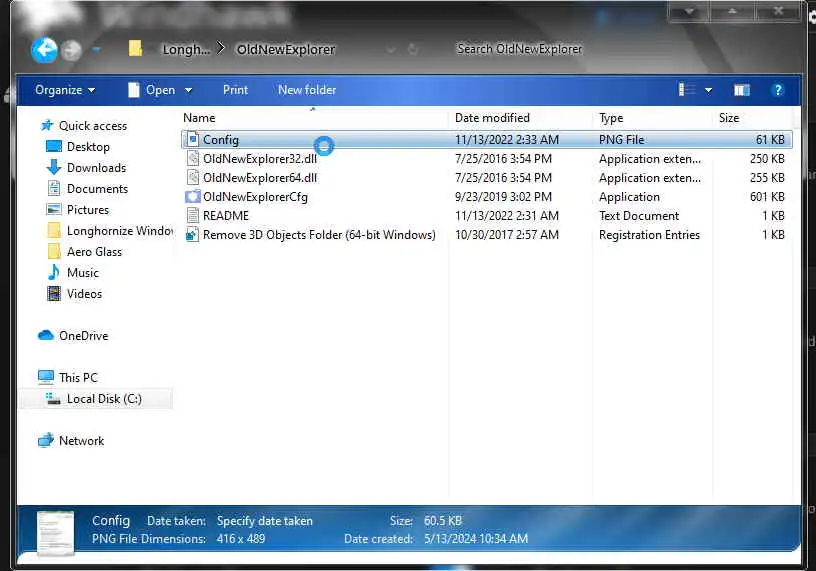Select OneDrive in navigation pane
The width and height of the screenshot is (816, 571).
83,336
